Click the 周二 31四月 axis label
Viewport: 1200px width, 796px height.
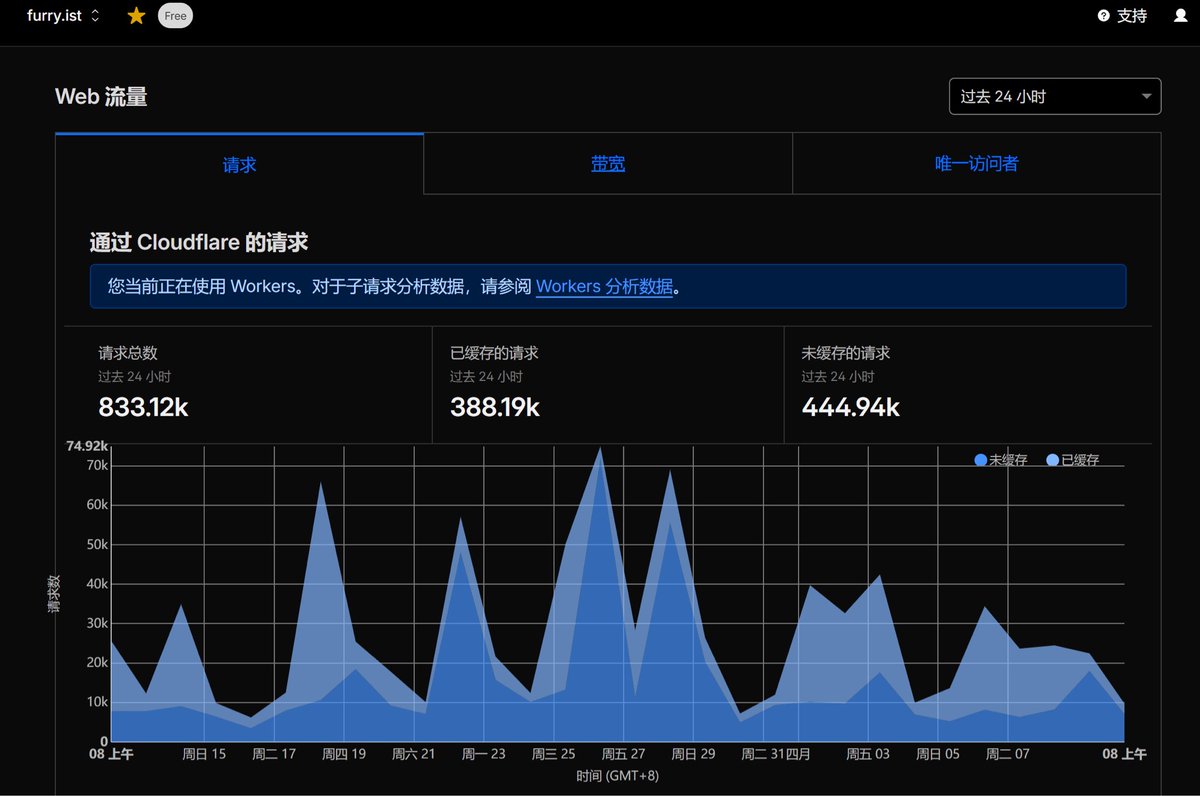[x=776, y=754]
